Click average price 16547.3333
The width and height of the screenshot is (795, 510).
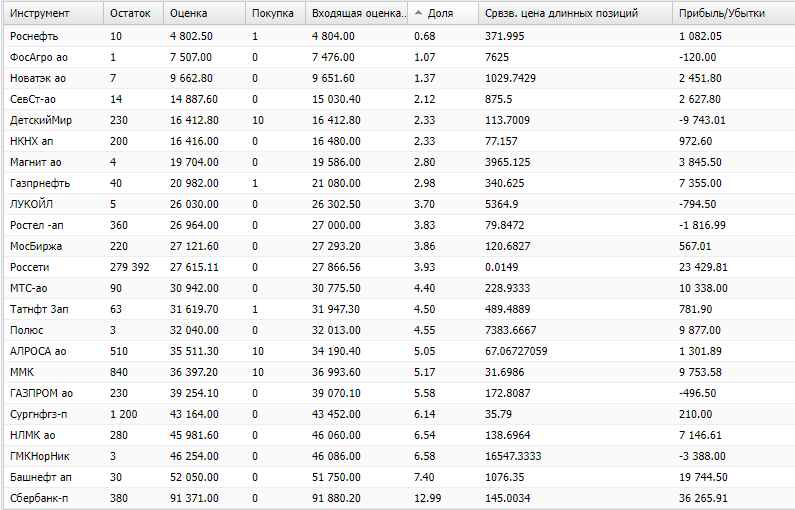[513, 456]
